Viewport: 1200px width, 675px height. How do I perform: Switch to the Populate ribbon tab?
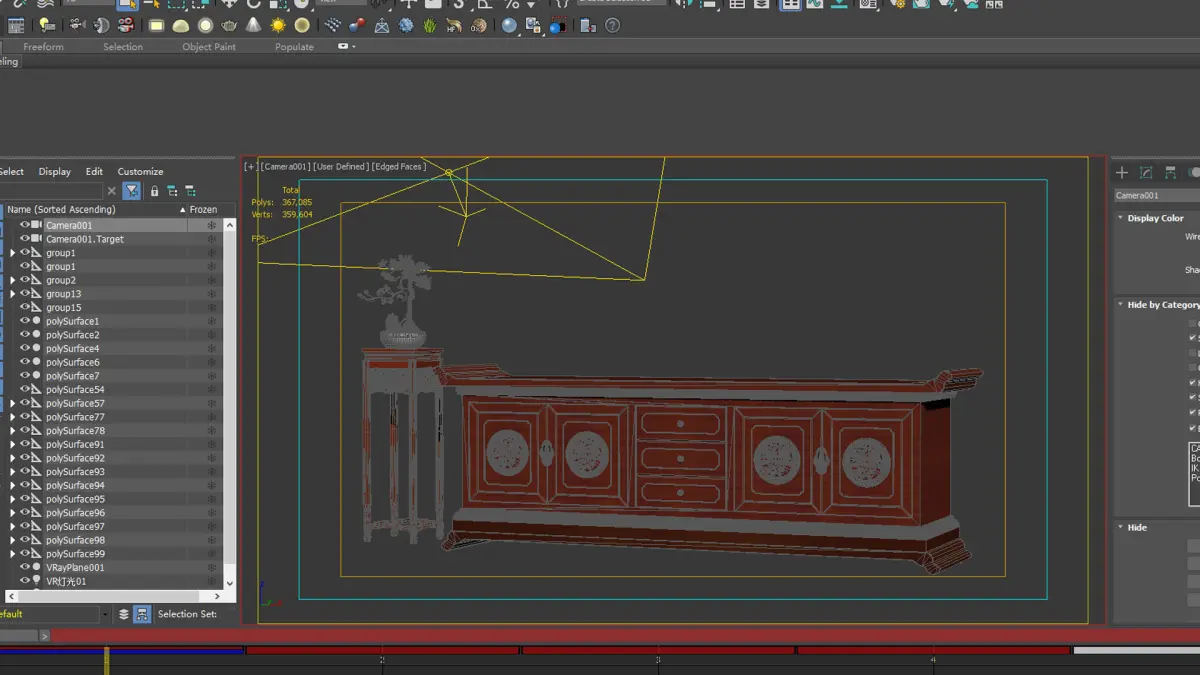coord(294,46)
